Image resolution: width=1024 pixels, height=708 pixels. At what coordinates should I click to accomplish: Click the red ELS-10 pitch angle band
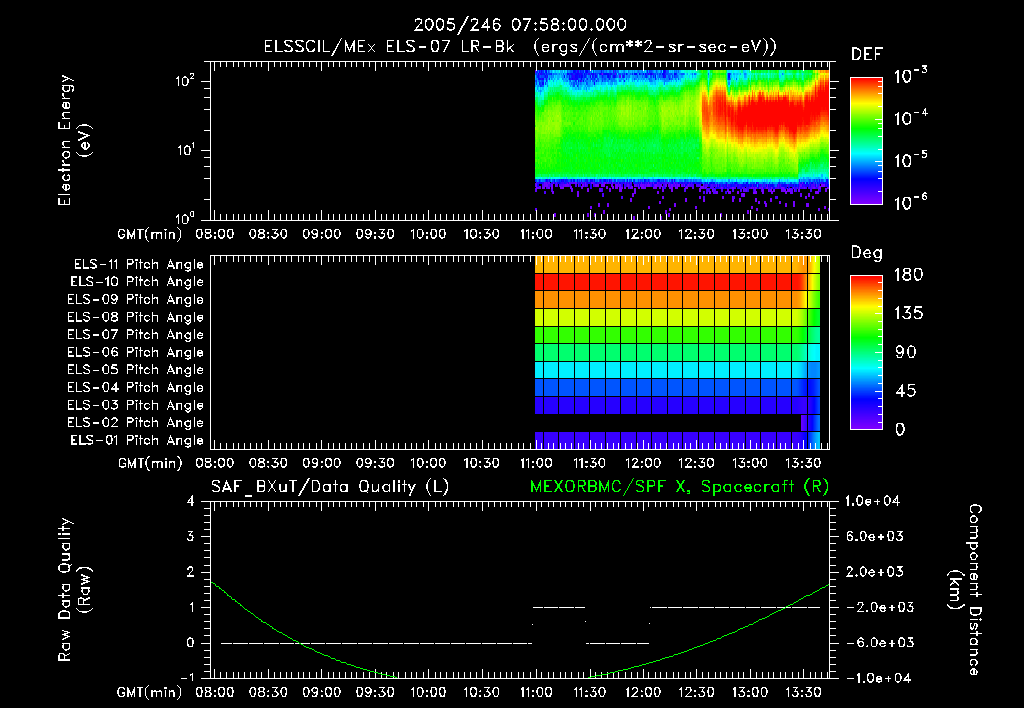click(x=669, y=282)
